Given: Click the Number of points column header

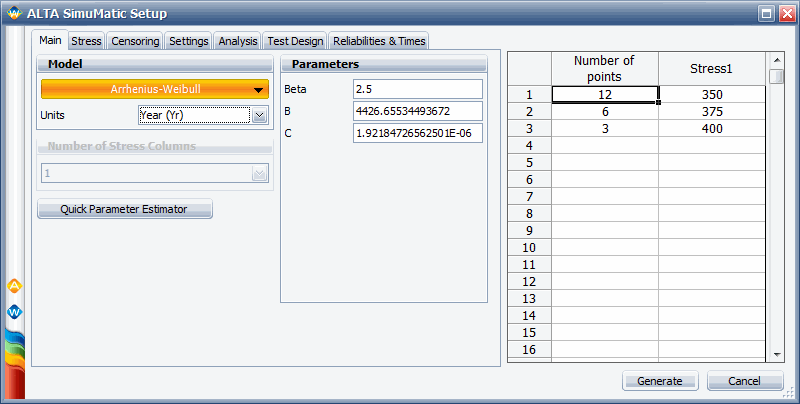Looking at the screenshot, I should point(605,68).
